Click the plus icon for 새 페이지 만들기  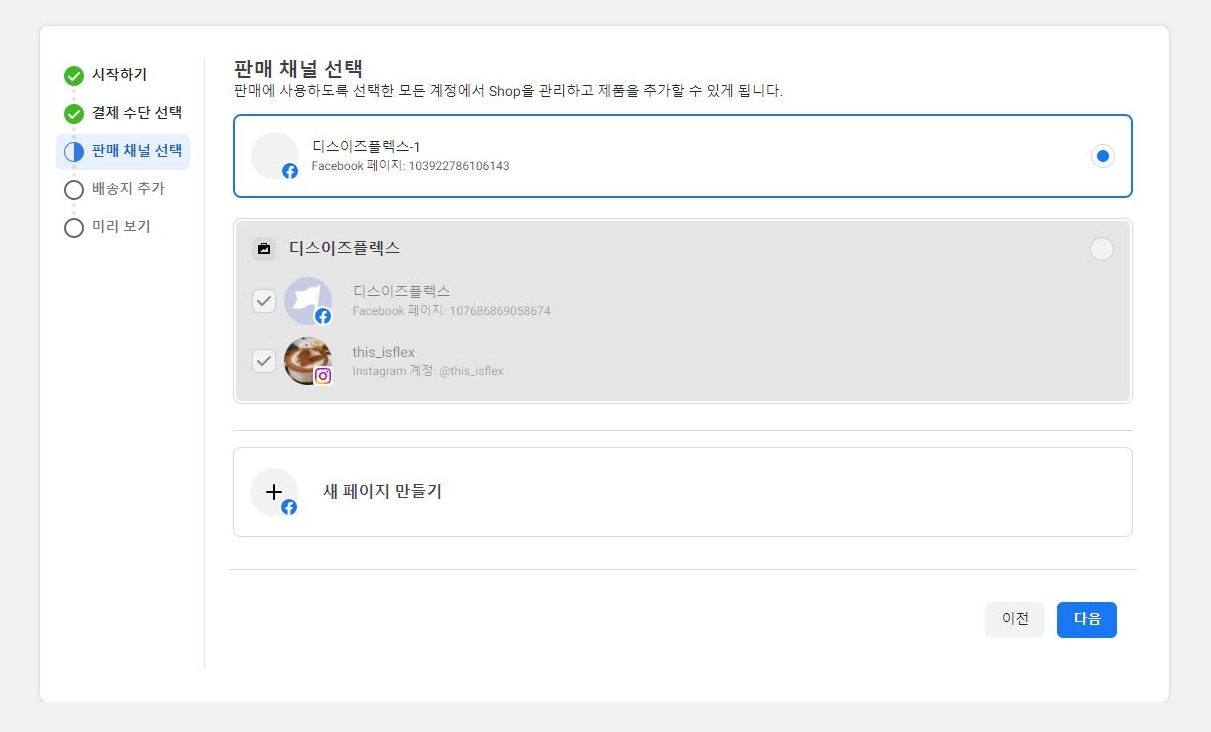(x=274, y=492)
